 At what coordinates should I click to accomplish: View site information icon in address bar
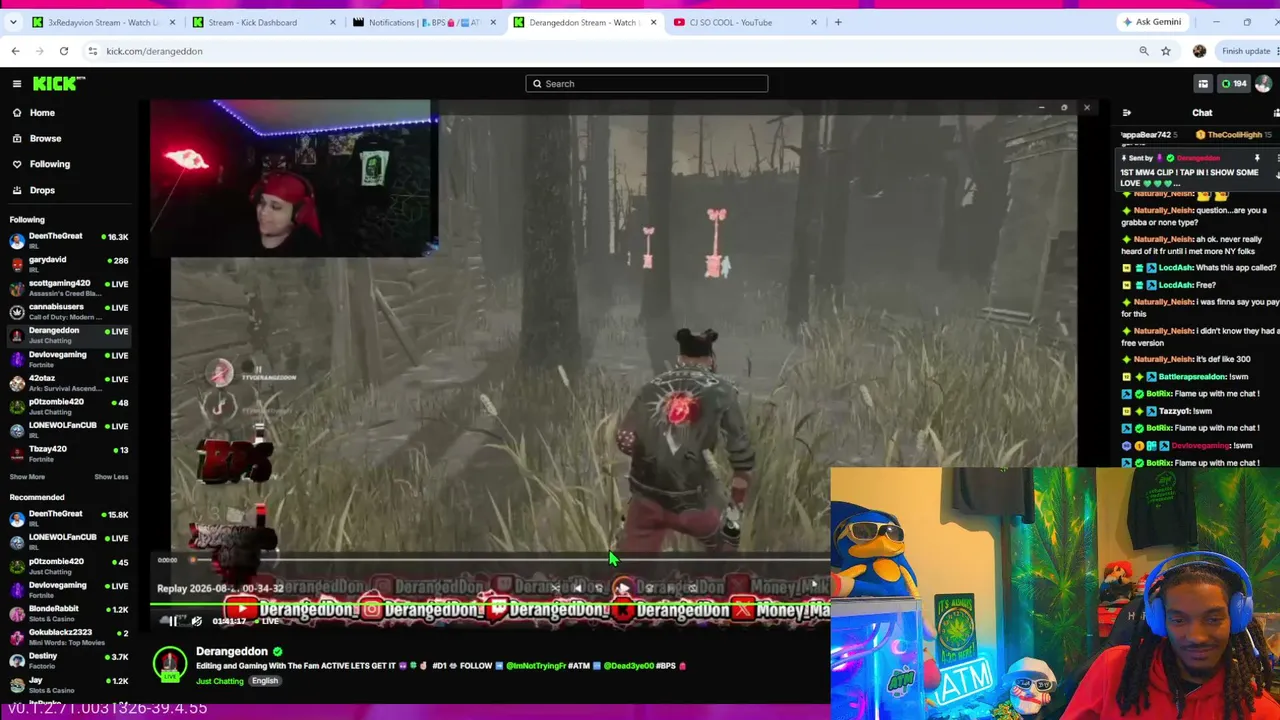pyautogui.click(x=92, y=51)
